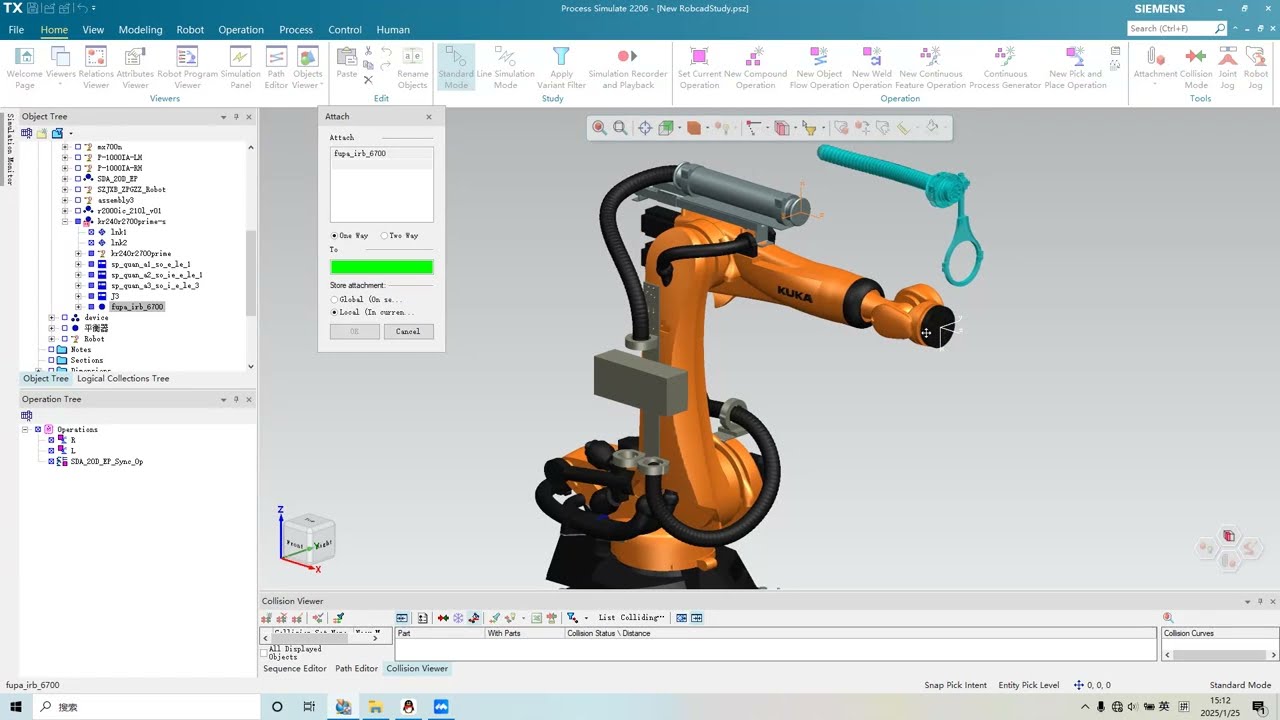Open the Robot Jog tool

[x=1256, y=67]
